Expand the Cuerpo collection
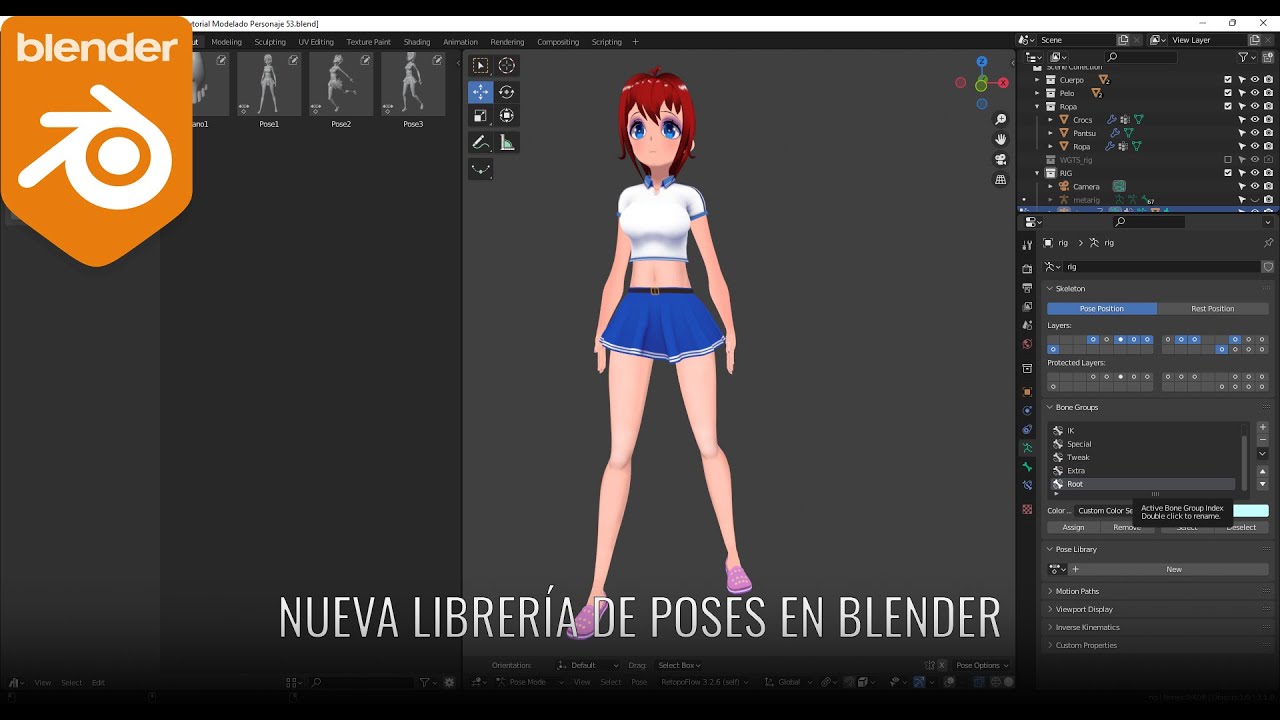This screenshot has width=1280, height=720. pos(1037,80)
